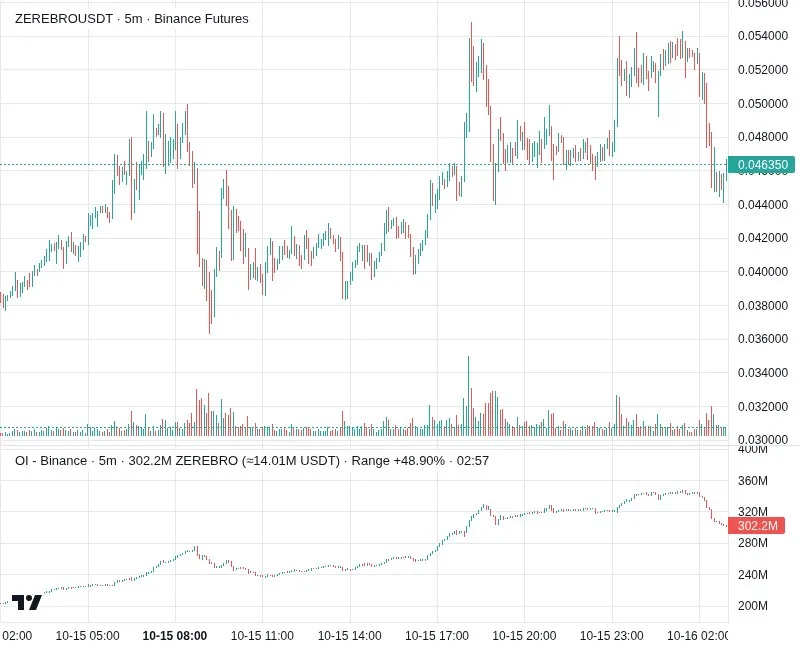Screen dimensions: 800x650
Task: Select 320M on the OI scale
Action: click(x=753, y=512)
